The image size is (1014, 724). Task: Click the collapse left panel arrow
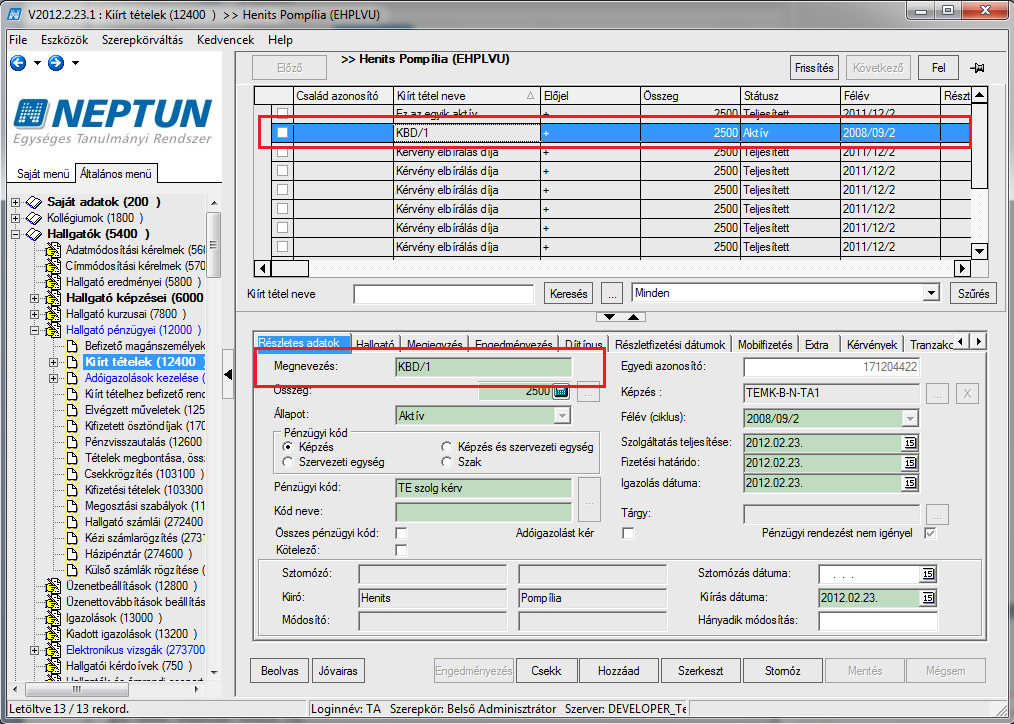[228, 374]
